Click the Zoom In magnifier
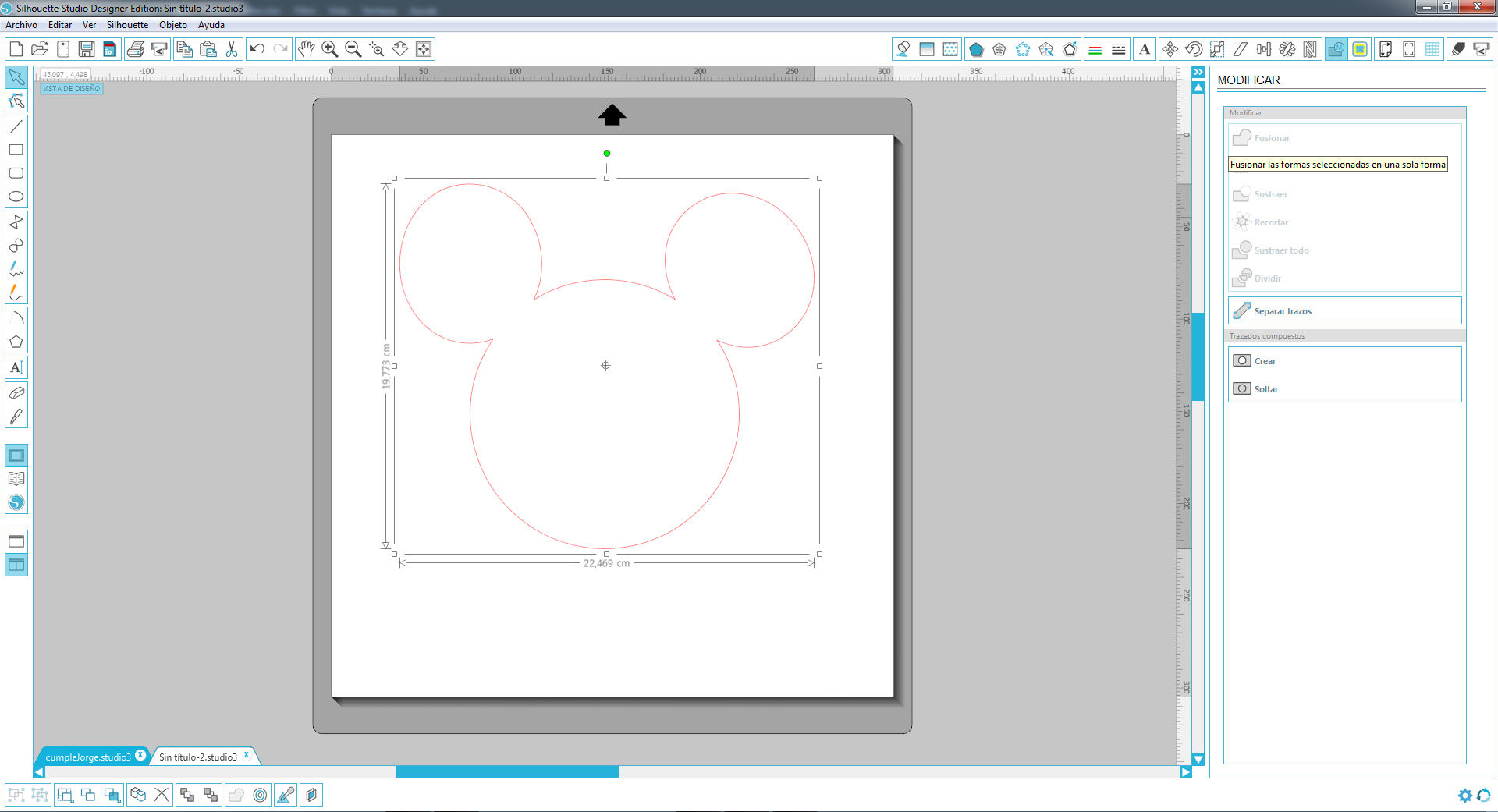 pos(330,49)
